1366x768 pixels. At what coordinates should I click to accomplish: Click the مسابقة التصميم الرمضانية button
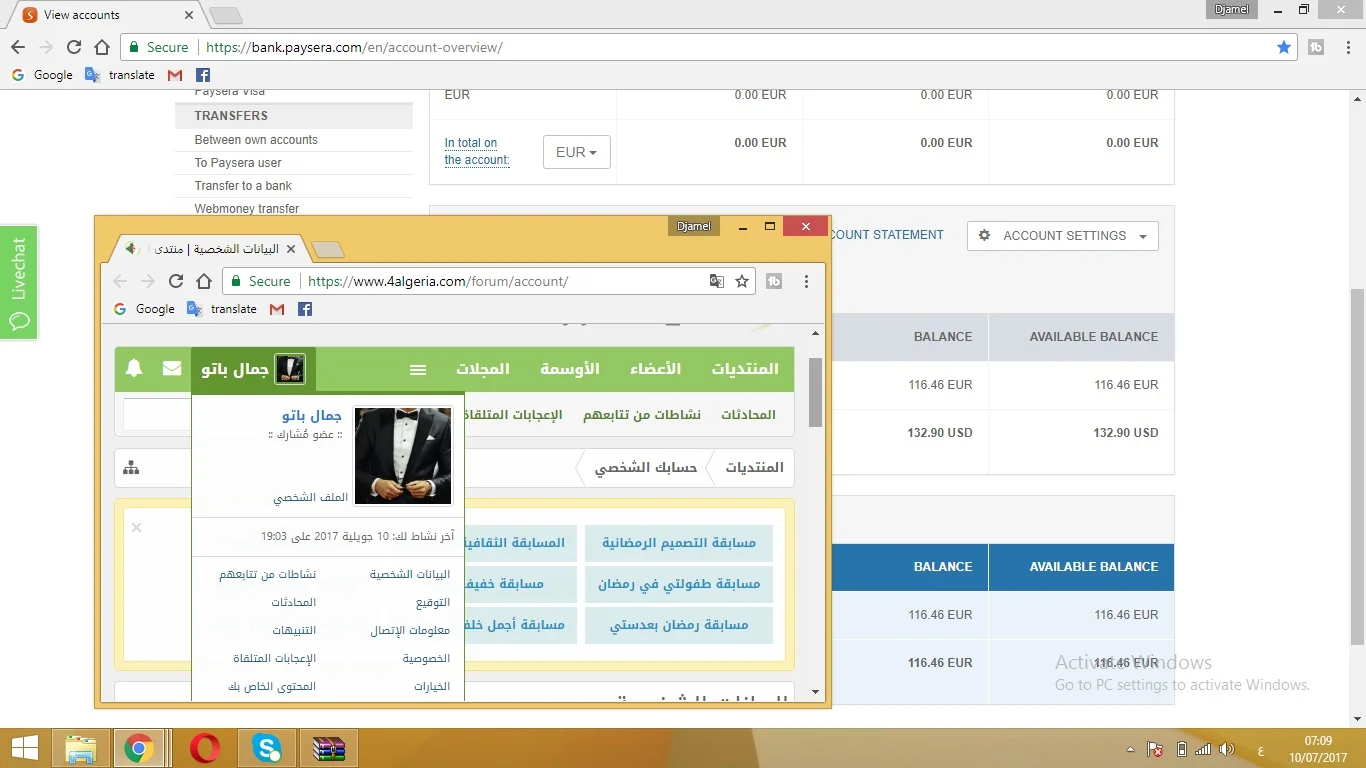pos(679,543)
